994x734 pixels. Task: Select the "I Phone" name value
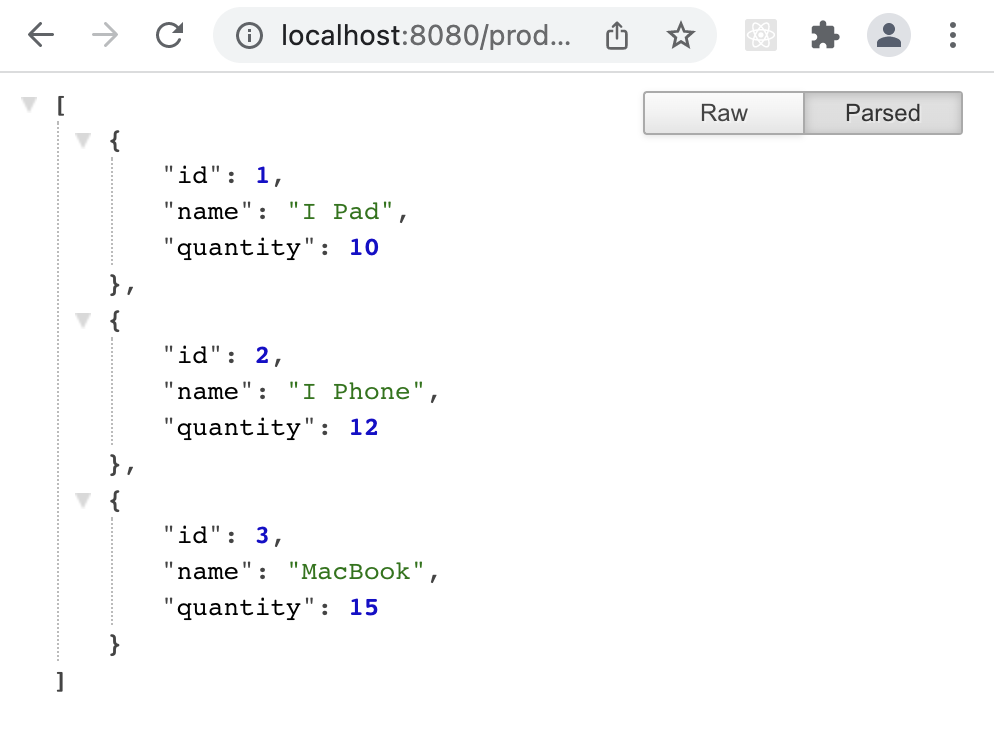pos(356,391)
